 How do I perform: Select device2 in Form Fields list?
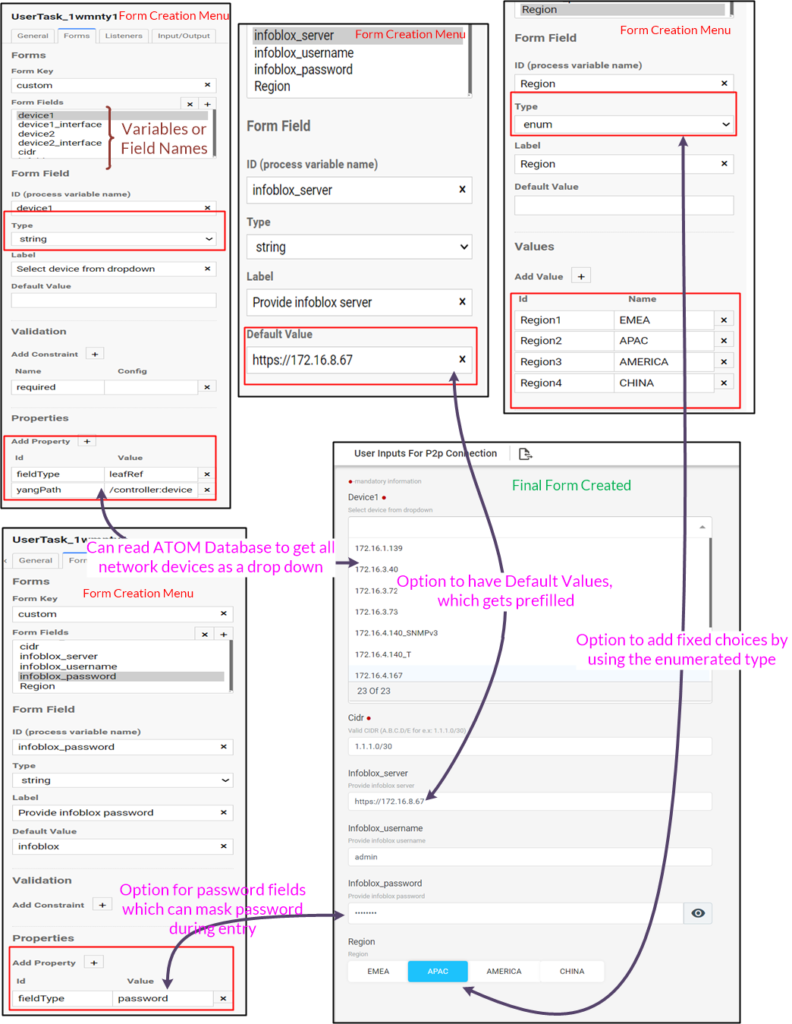click(37, 133)
